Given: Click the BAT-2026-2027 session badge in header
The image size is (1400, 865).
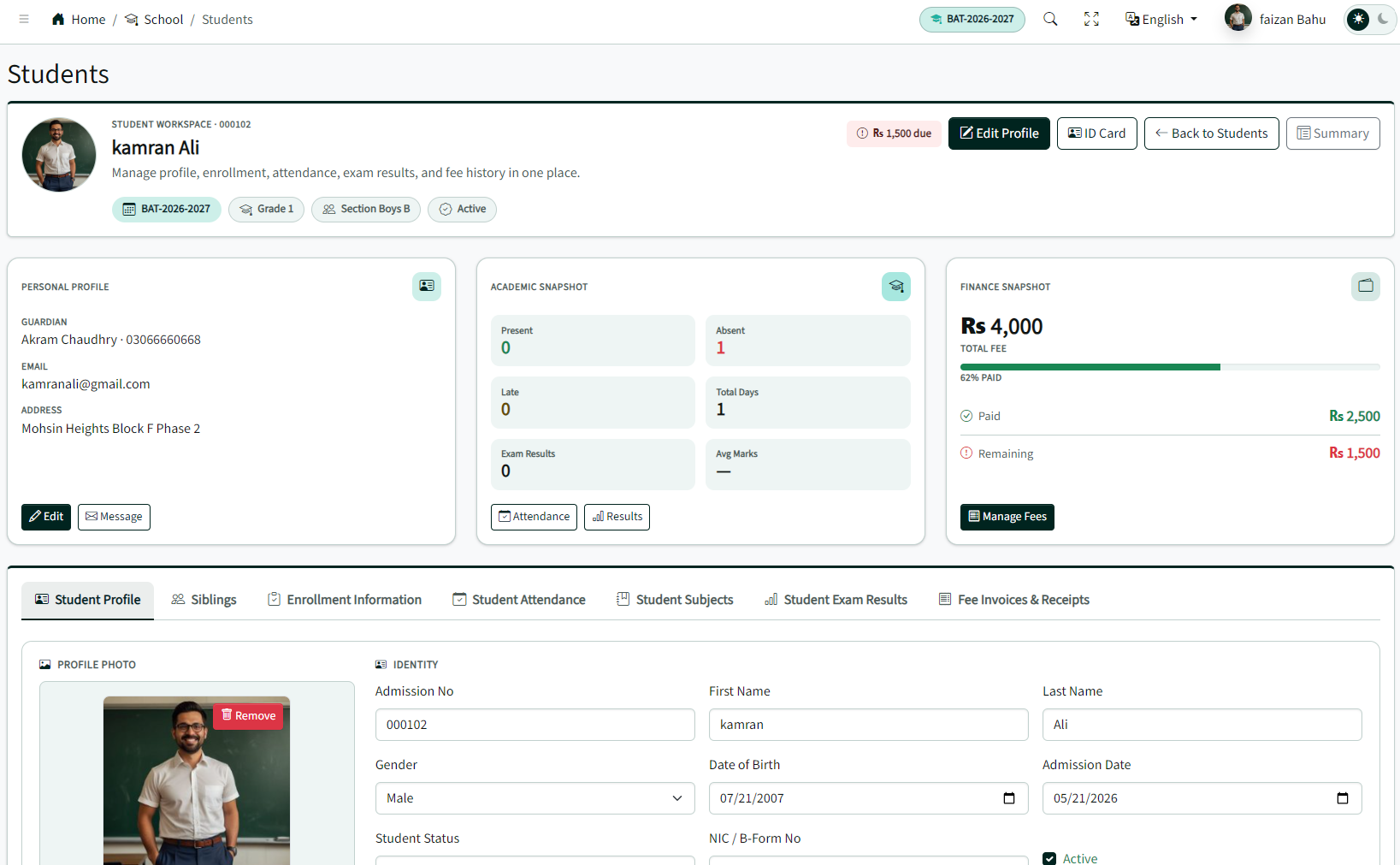Looking at the screenshot, I should click(x=972, y=19).
